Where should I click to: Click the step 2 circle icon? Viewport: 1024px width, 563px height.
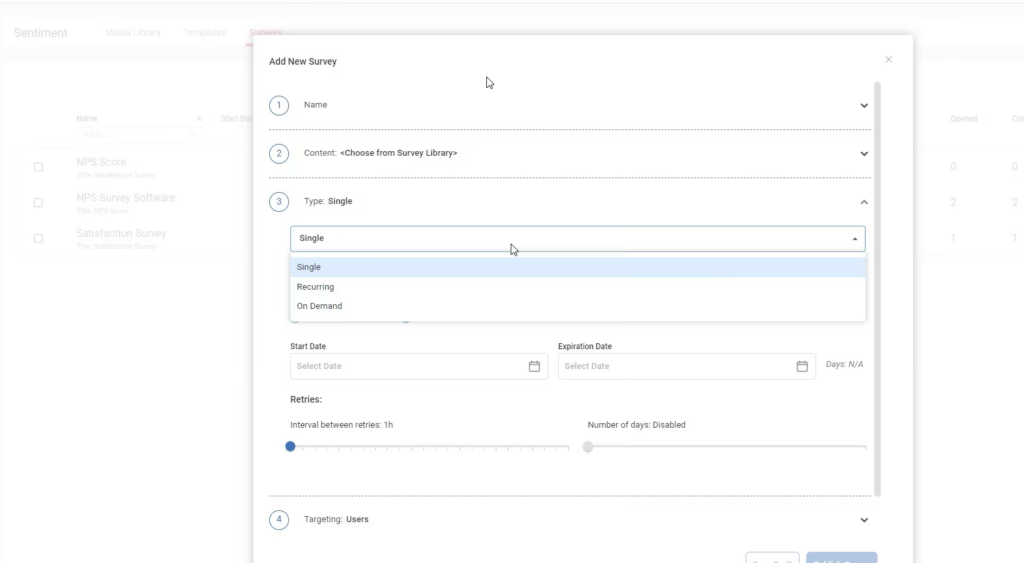[x=279, y=154]
